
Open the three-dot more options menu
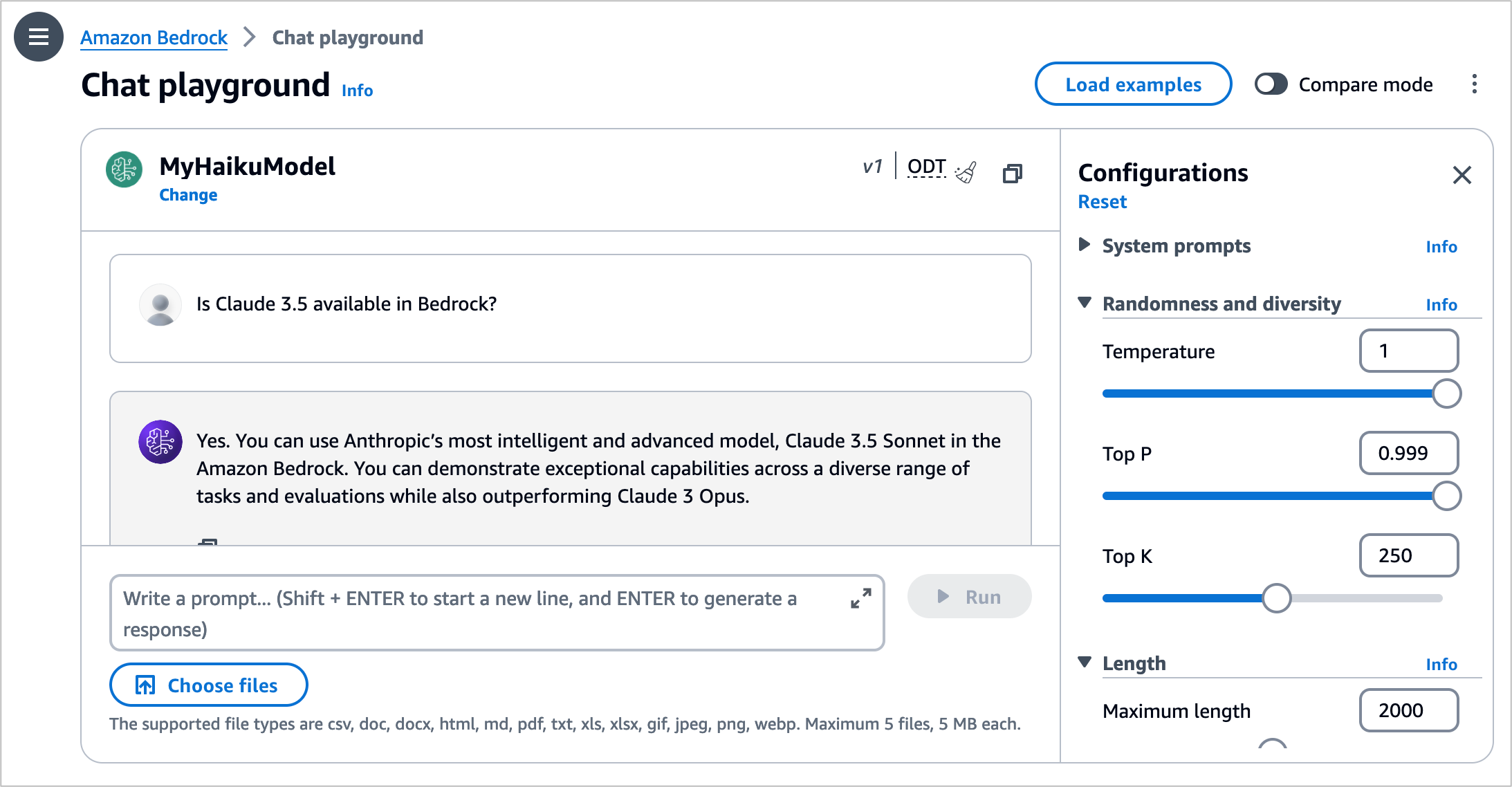pos(1474,84)
